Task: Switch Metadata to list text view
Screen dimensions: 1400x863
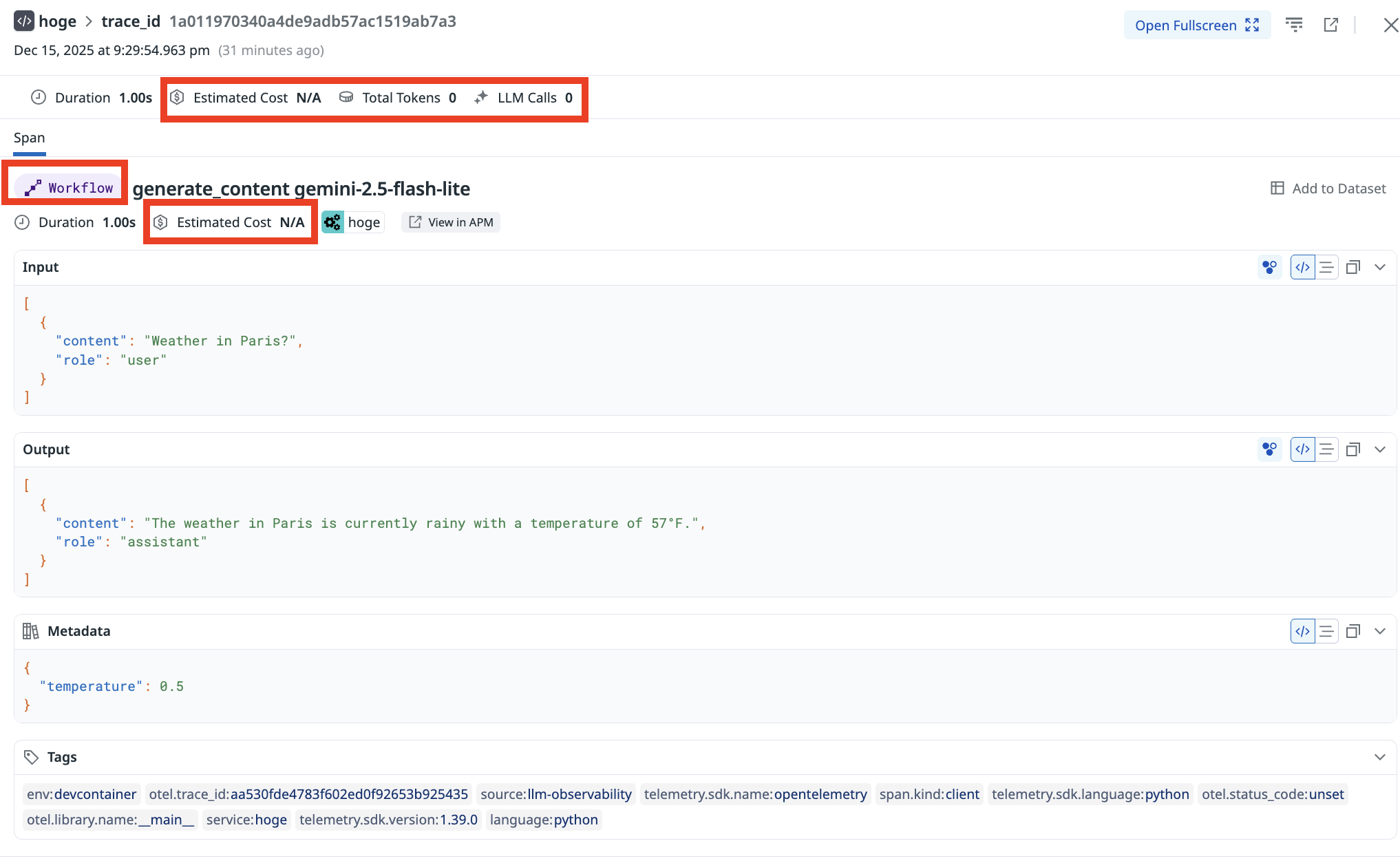Action: 1326,631
